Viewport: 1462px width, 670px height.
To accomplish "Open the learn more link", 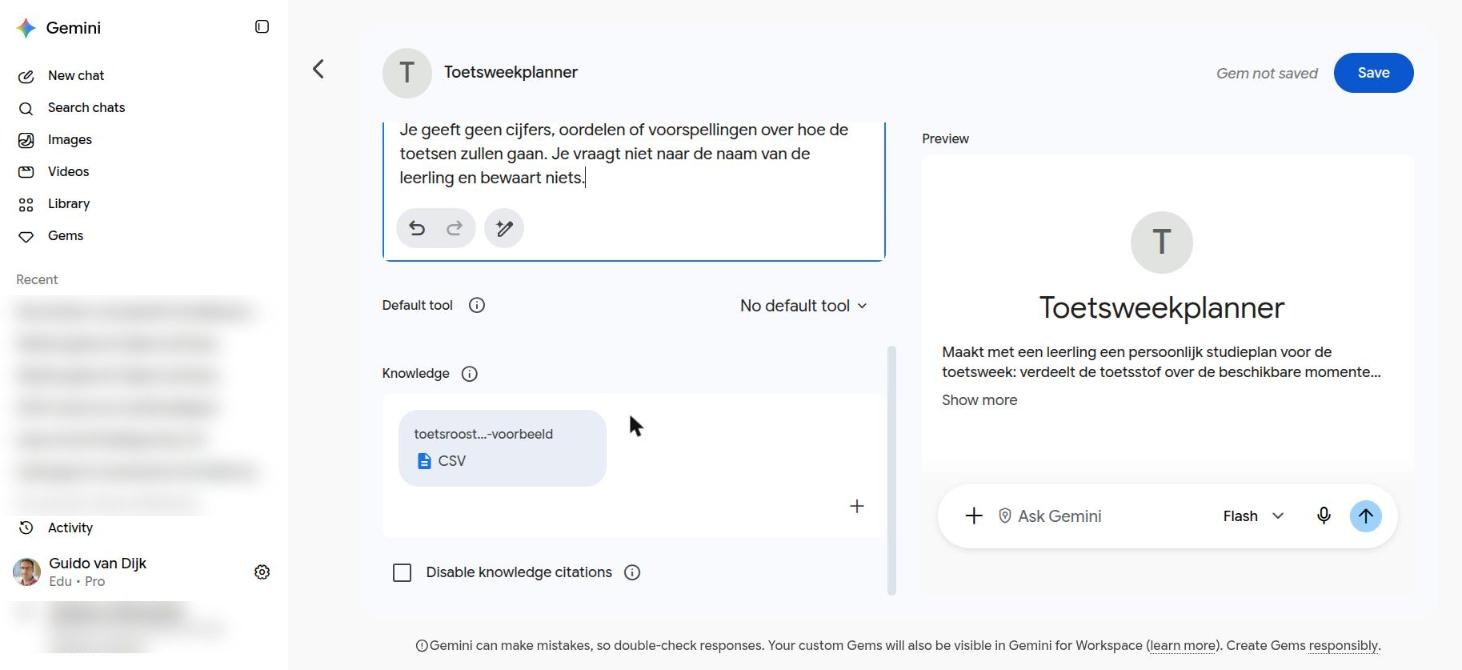I will pos(1183,646).
